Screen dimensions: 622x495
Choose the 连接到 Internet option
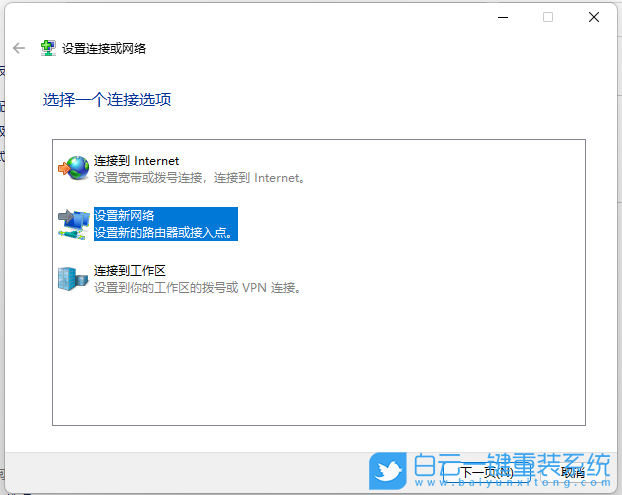coord(136,161)
